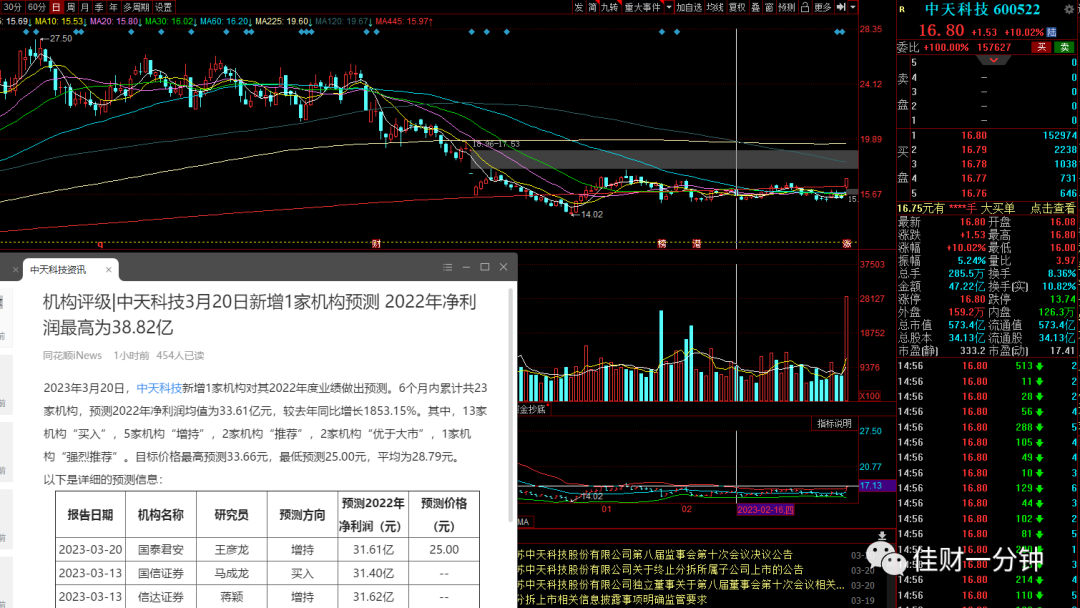The height and width of the screenshot is (608, 1080).
Task: Switch chart to 30分 period
Action: tap(12, 7)
